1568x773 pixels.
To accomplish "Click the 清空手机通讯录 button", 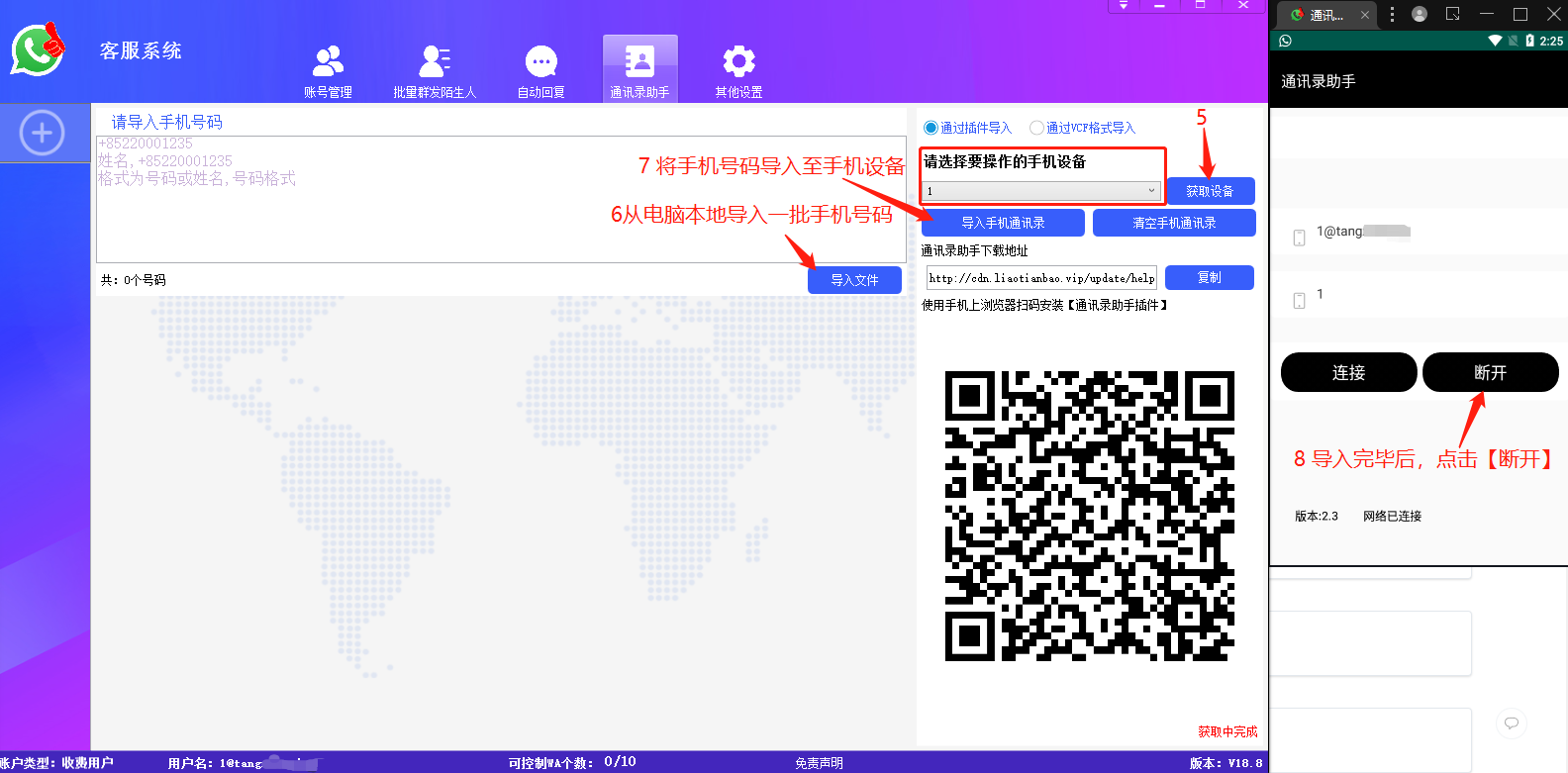I will point(1174,223).
